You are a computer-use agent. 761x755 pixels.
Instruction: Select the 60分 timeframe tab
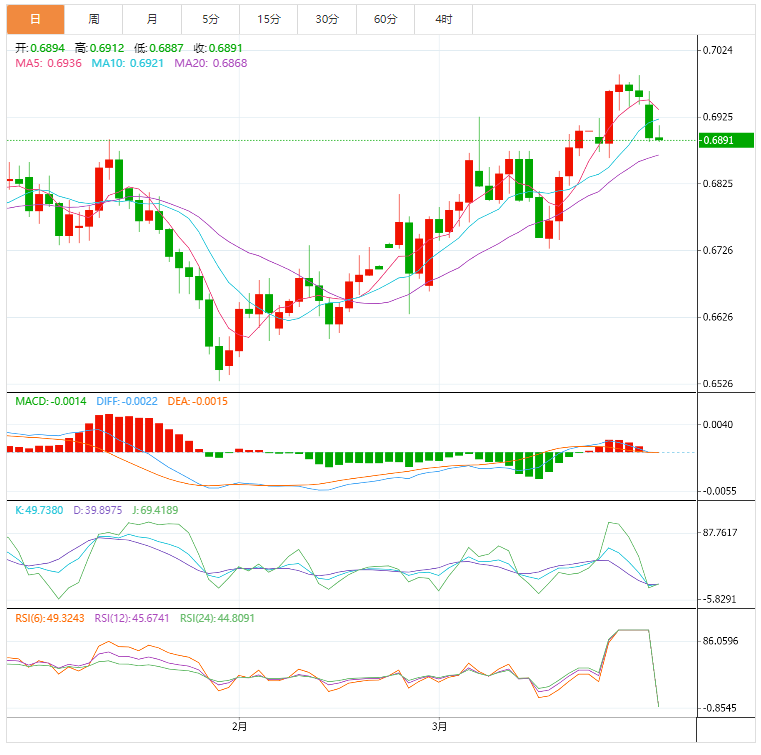(x=385, y=19)
